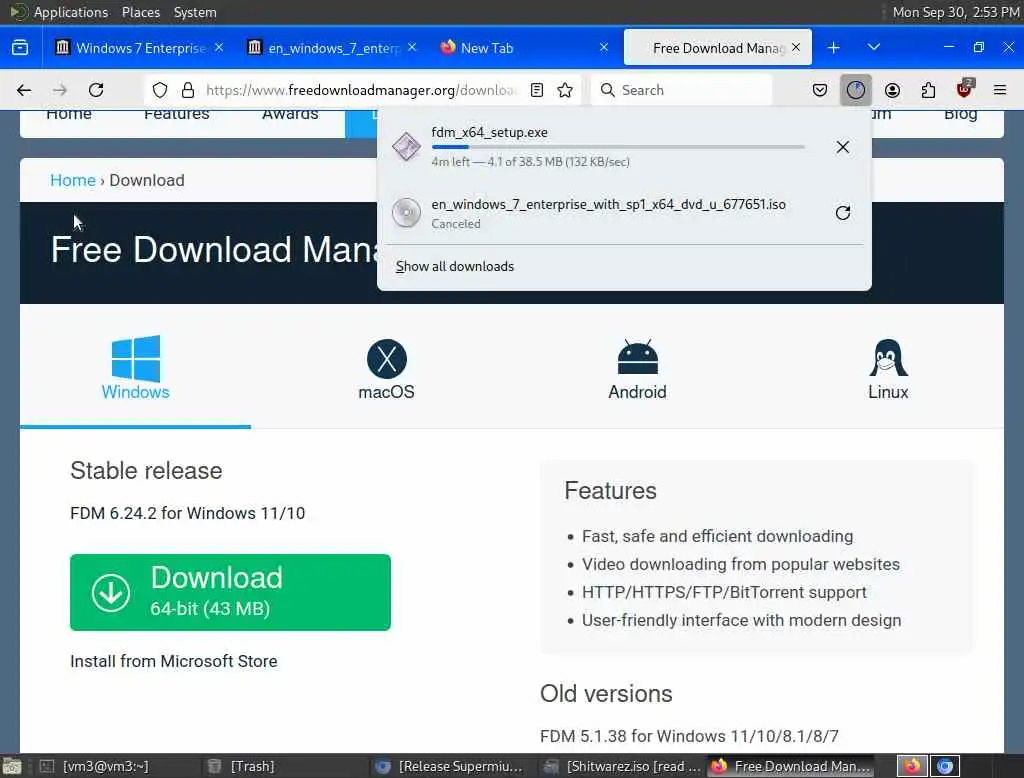
Task: Open tracking protection shield icon
Action: tap(160, 90)
